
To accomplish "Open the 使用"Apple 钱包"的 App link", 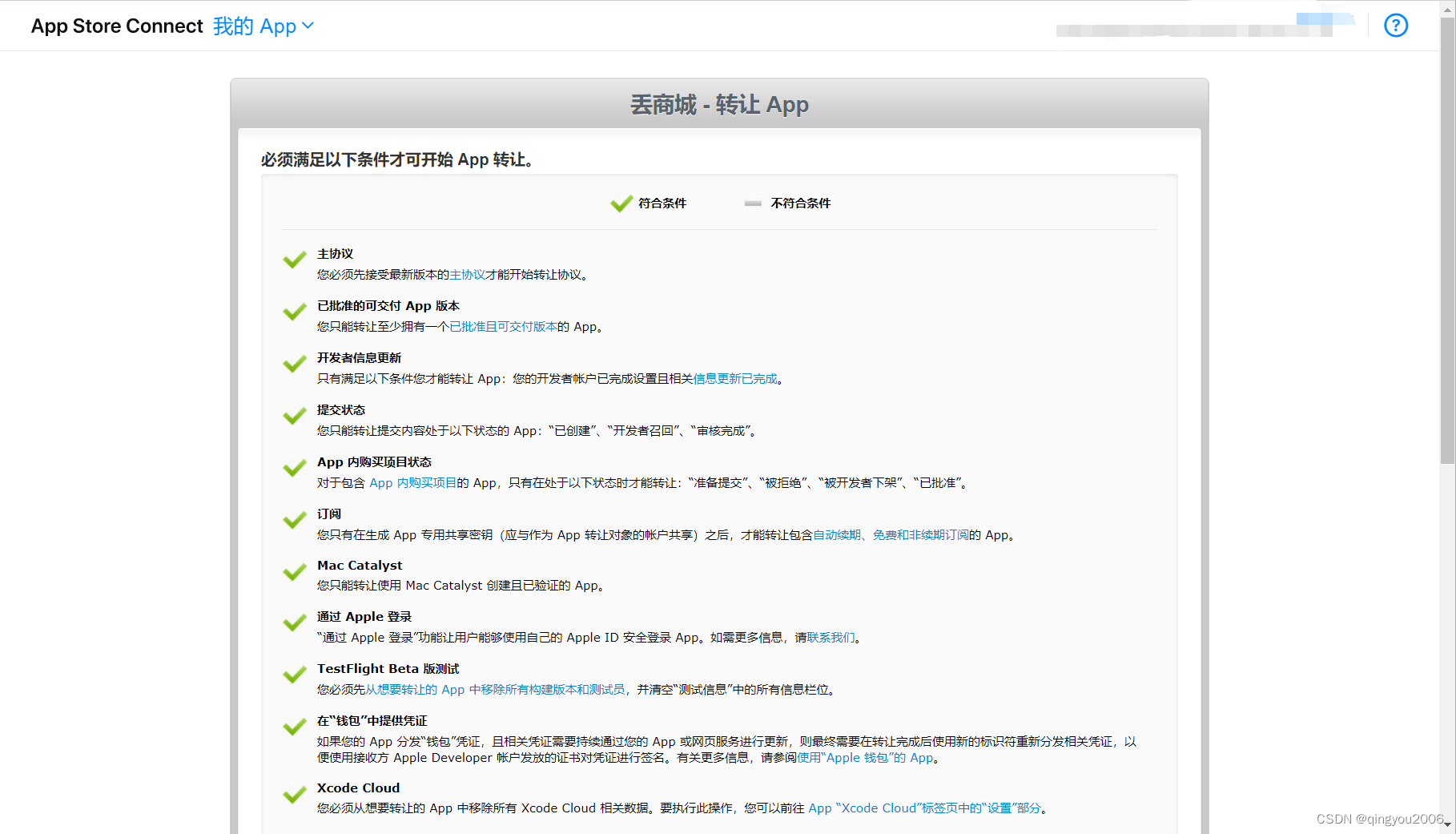I will 865,758.
